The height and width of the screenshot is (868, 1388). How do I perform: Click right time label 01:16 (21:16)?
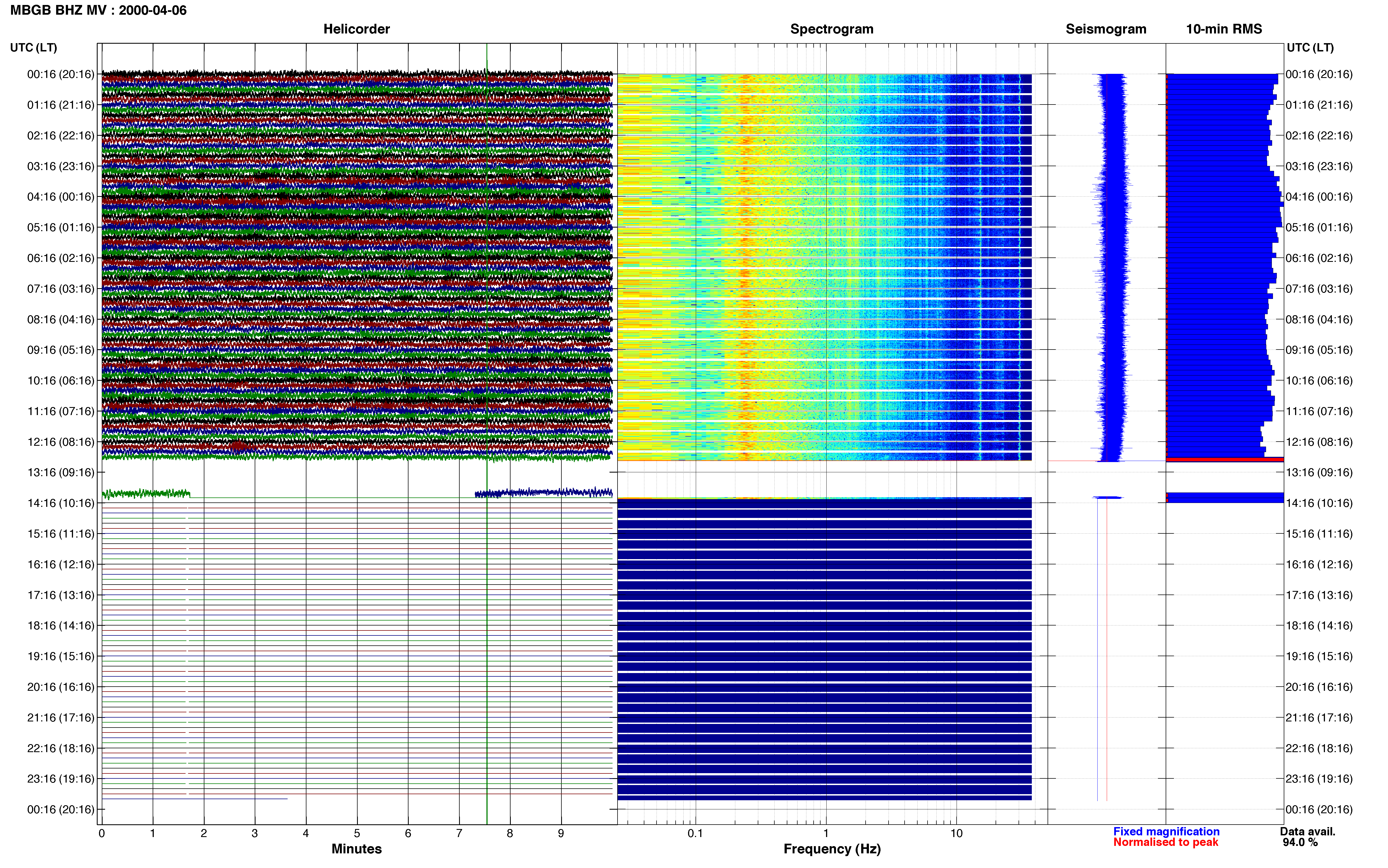tap(1319, 105)
